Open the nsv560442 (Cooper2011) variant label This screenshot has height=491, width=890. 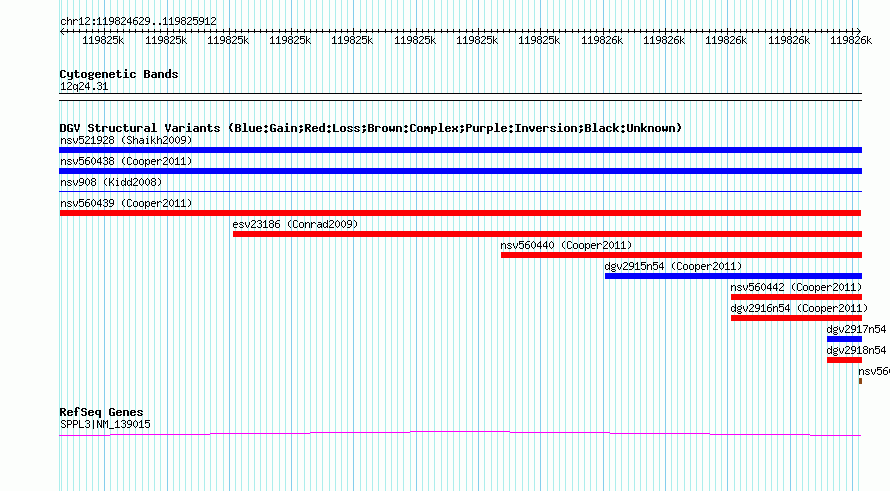796,287
